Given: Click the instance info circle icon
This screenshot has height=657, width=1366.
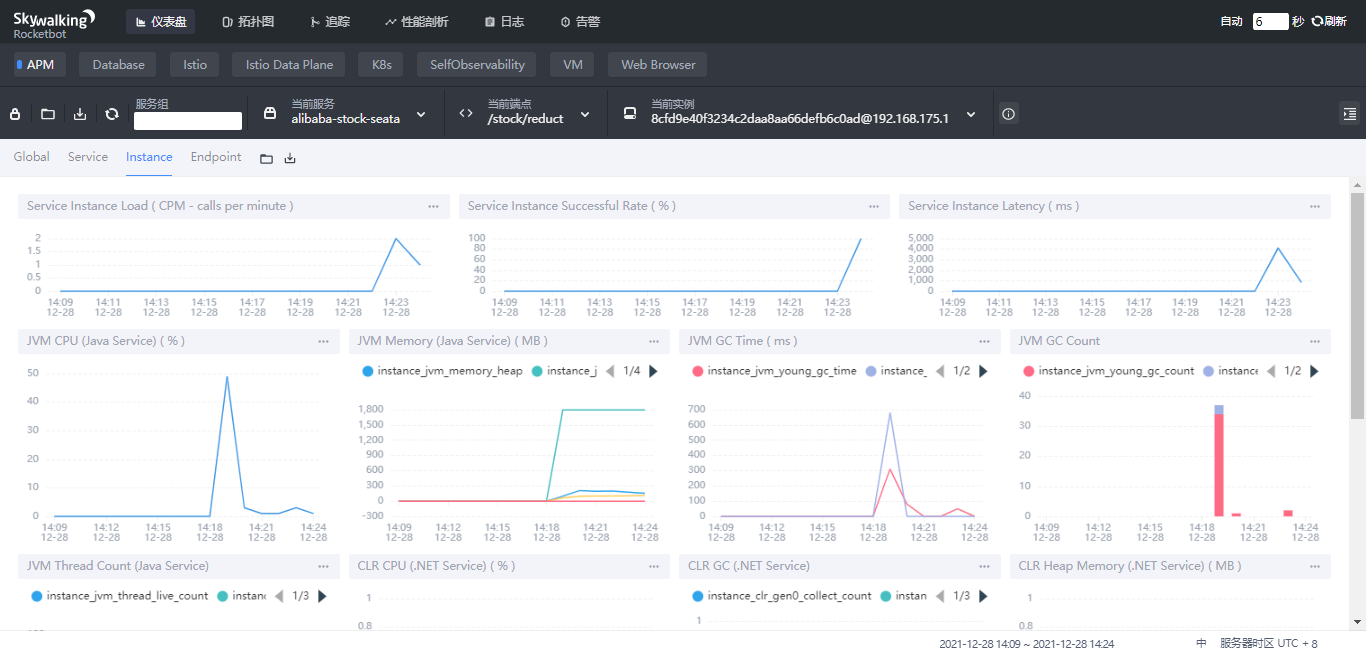Looking at the screenshot, I should 1008,114.
